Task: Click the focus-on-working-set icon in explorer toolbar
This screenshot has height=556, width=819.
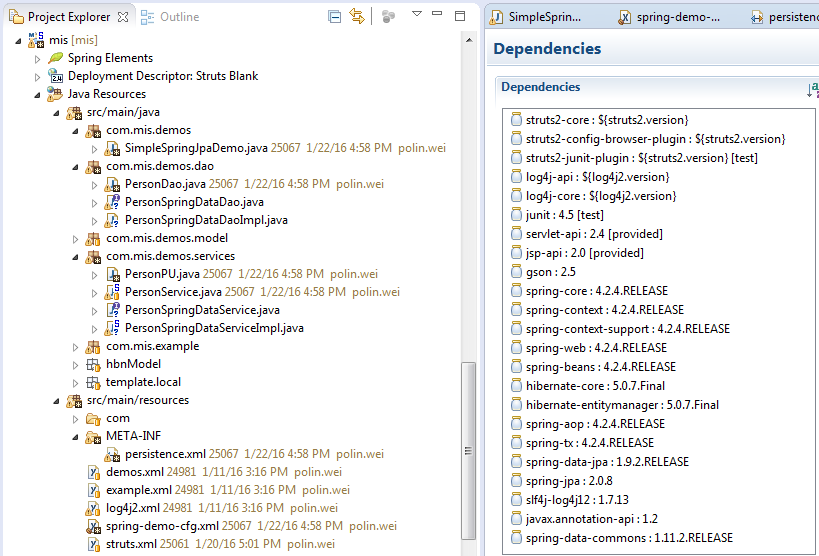Action: [388, 17]
